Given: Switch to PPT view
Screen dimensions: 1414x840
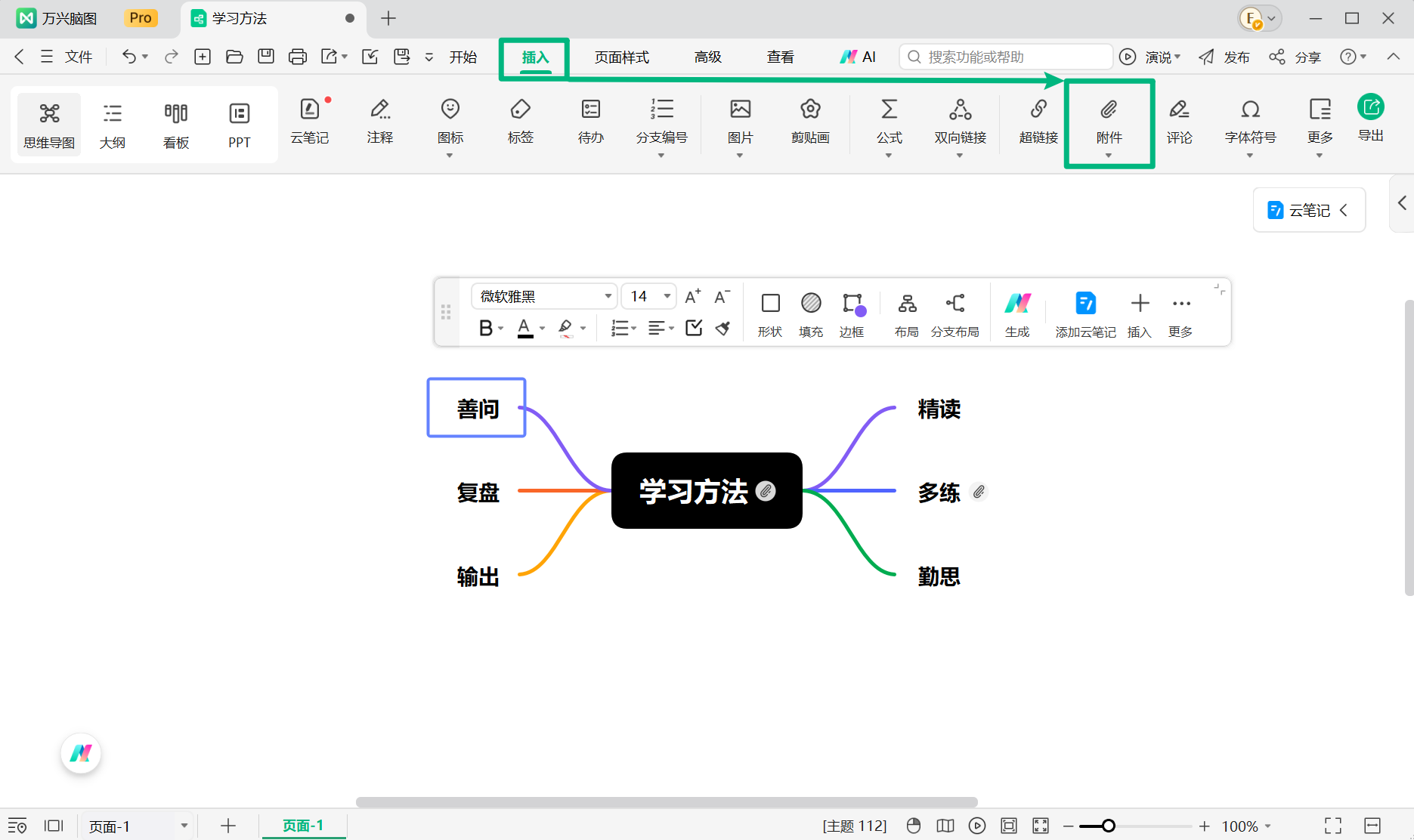Looking at the screenshot, I should [240, 125].
